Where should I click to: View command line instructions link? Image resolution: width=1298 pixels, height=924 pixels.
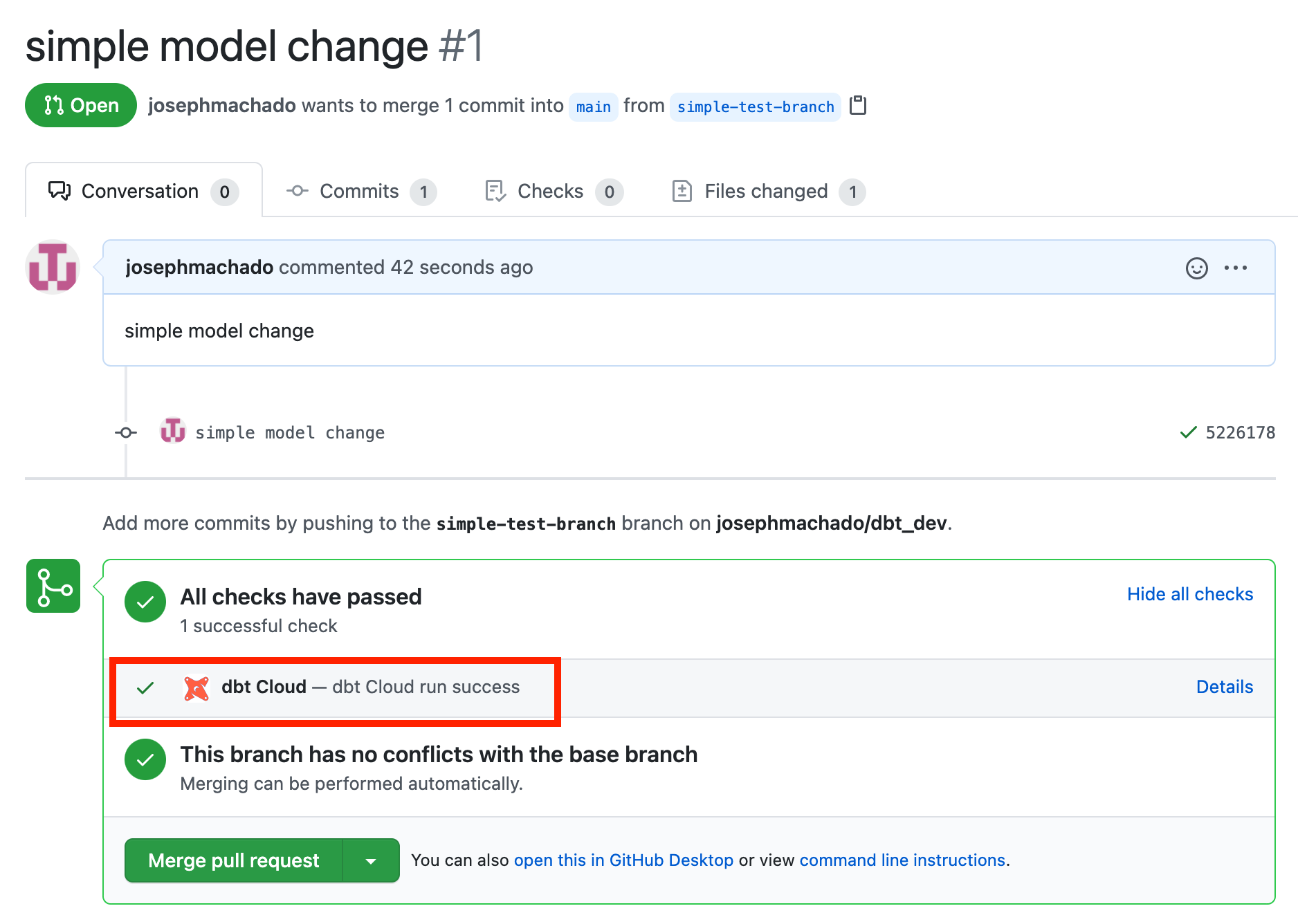coord(902,860)
